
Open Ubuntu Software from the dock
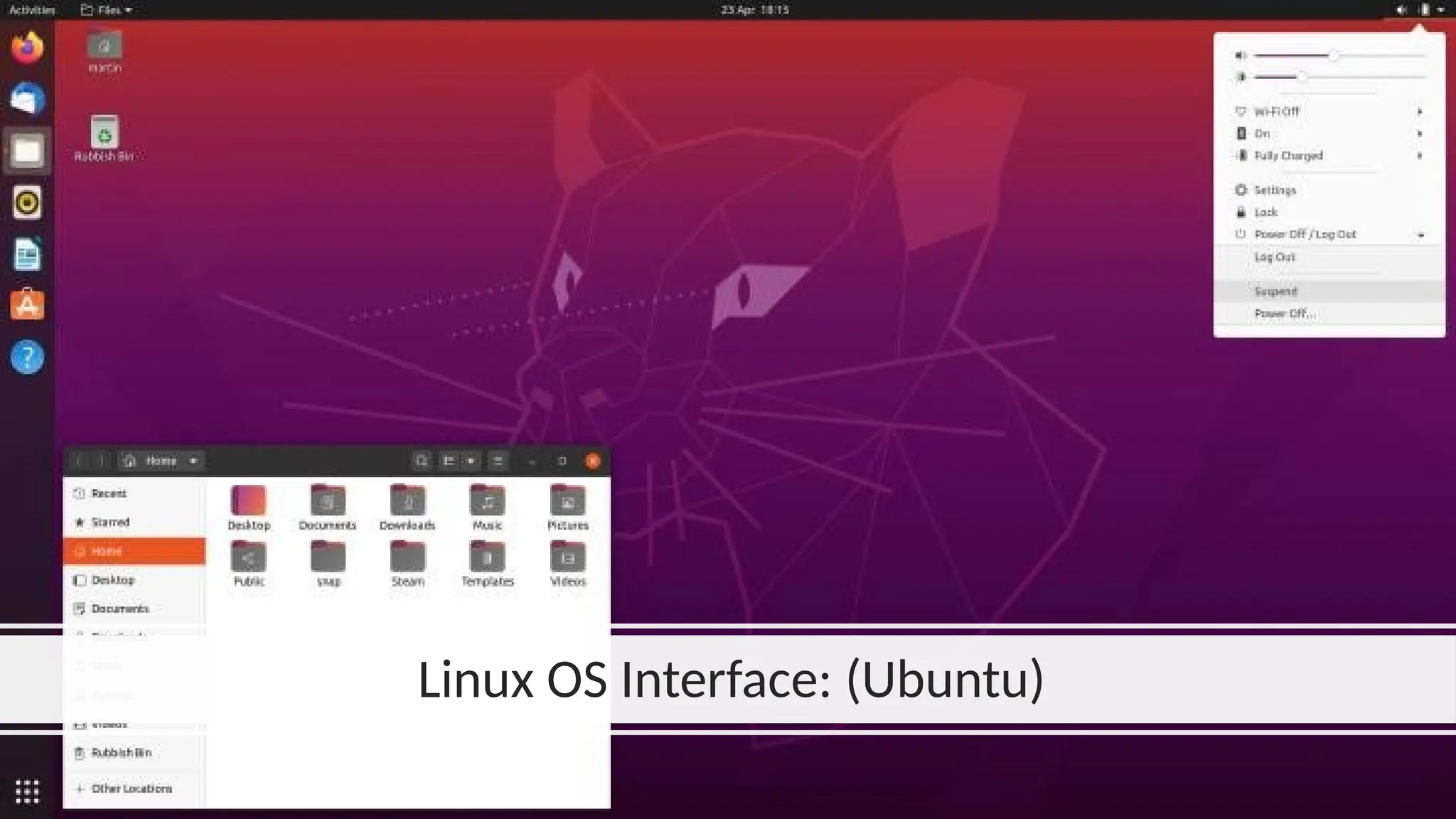click(27, 305)
